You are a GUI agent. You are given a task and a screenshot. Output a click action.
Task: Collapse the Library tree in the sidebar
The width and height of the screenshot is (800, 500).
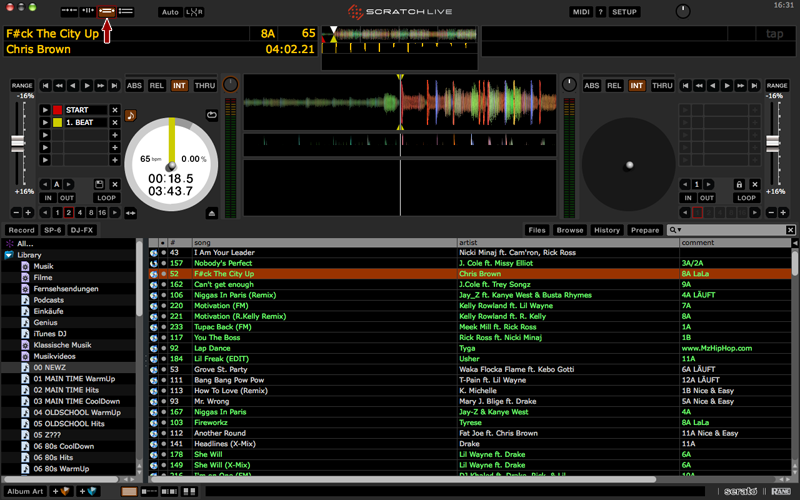(9, 255)
